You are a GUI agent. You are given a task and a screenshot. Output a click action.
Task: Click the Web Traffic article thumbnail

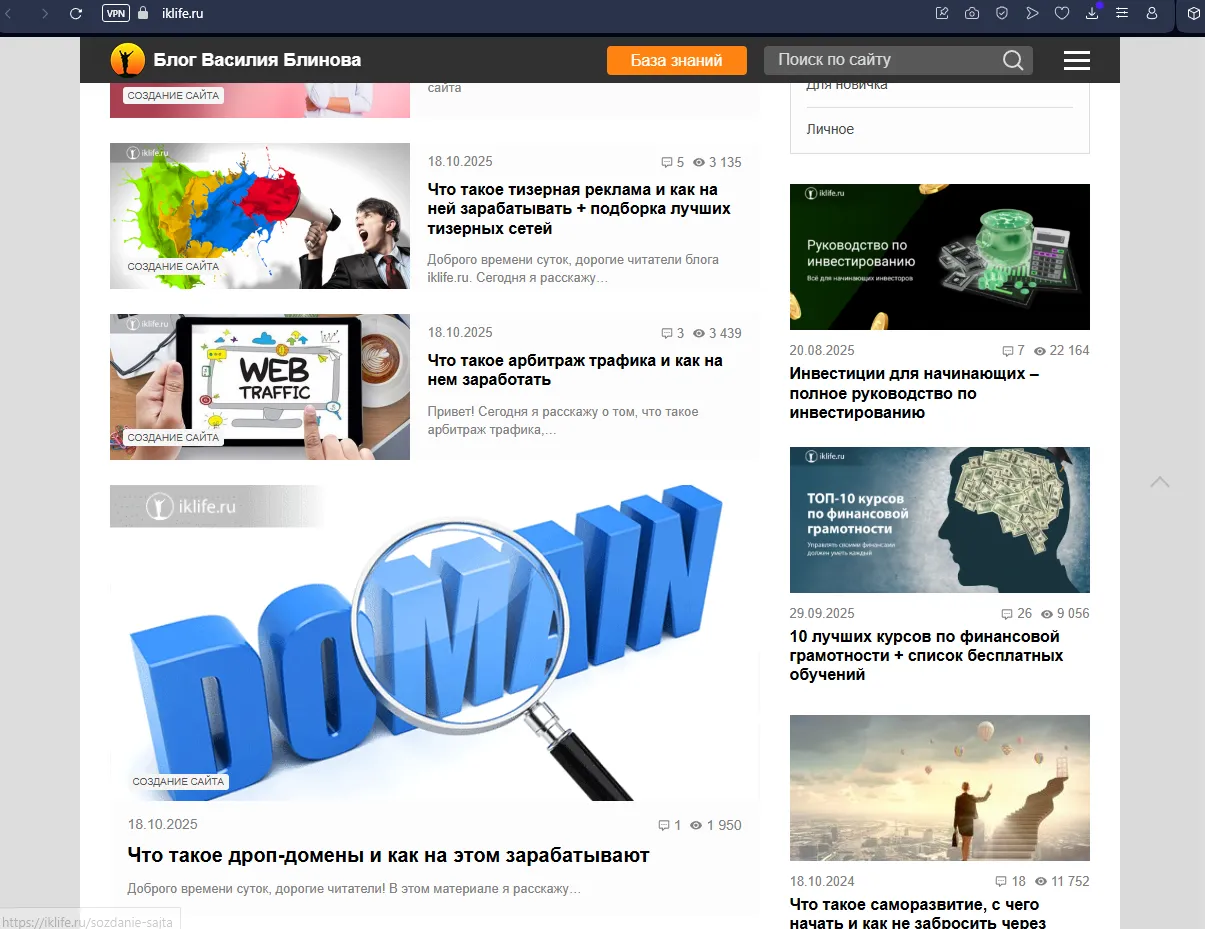click(260, 387)
